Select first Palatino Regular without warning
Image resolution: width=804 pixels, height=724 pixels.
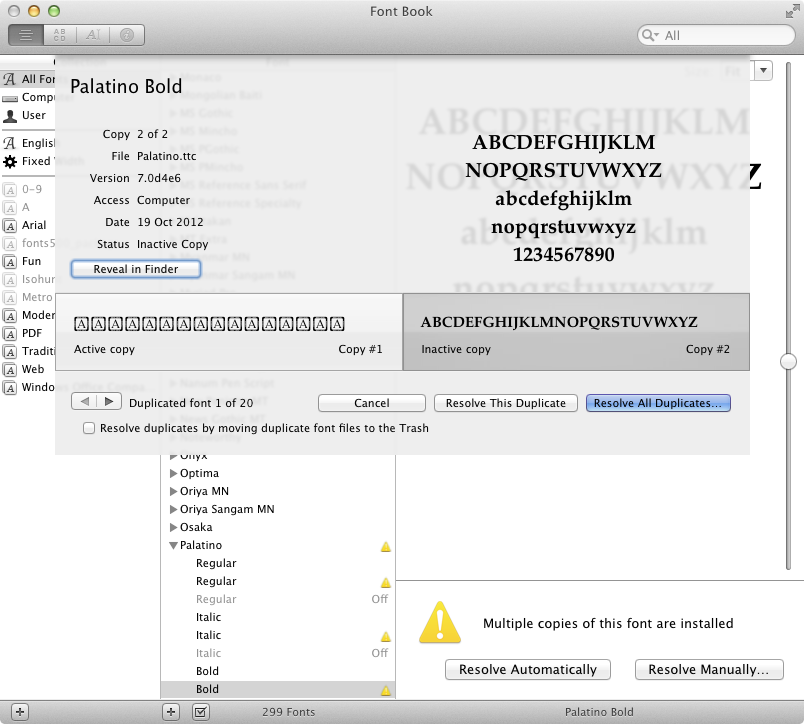pos(277,564)
